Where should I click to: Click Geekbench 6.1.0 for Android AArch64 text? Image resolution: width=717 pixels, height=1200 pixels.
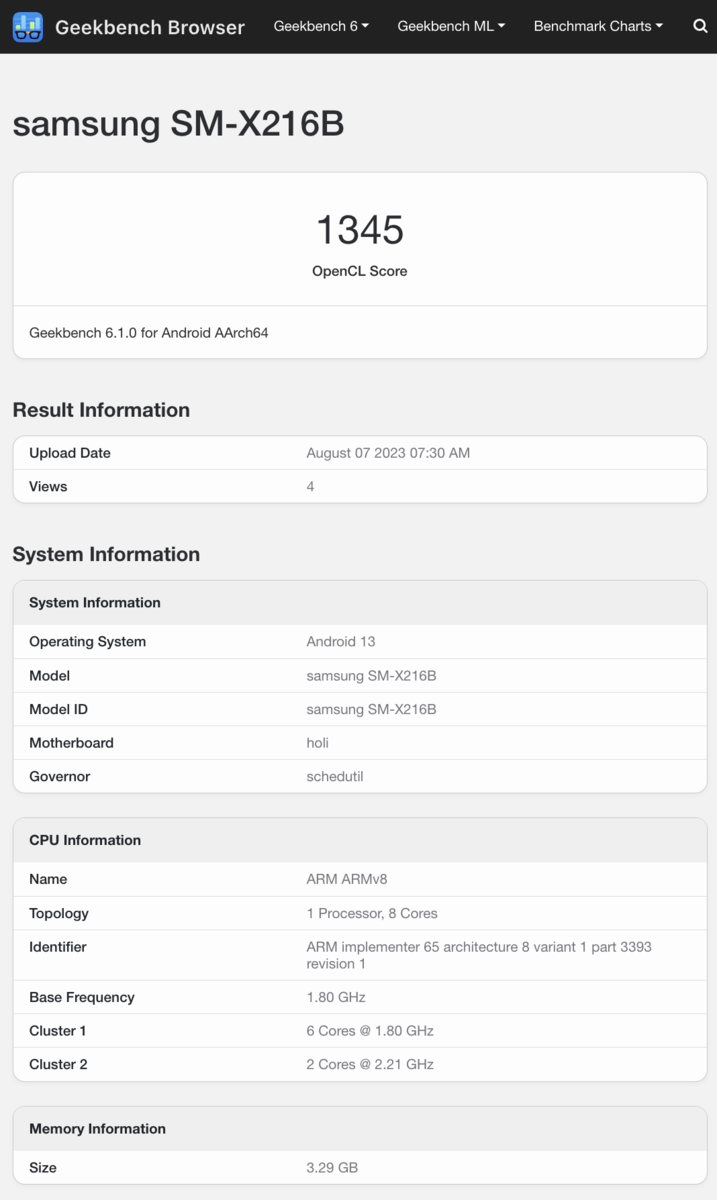click(149, 332)
